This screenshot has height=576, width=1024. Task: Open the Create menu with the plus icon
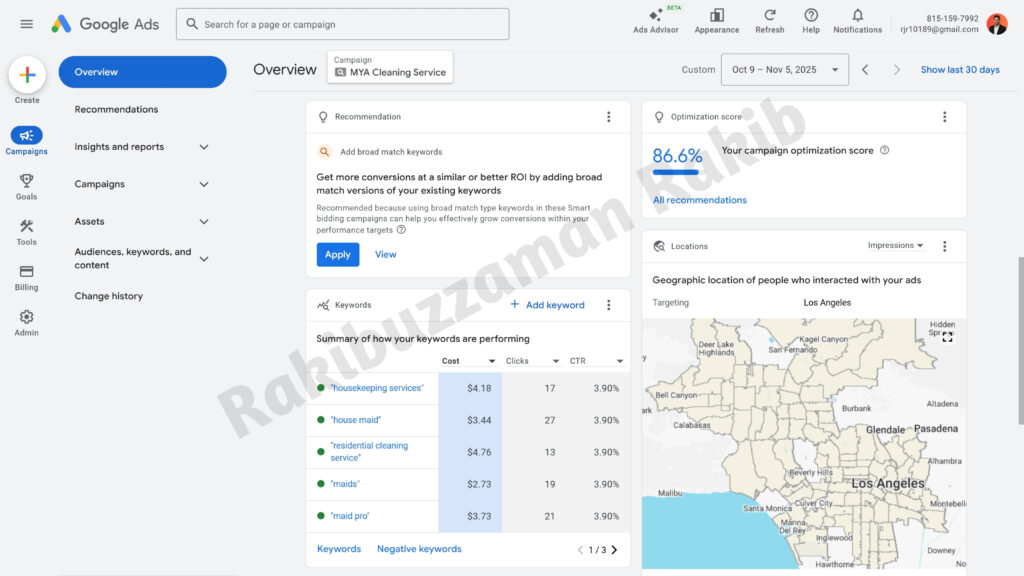click(x=27, y=76)
